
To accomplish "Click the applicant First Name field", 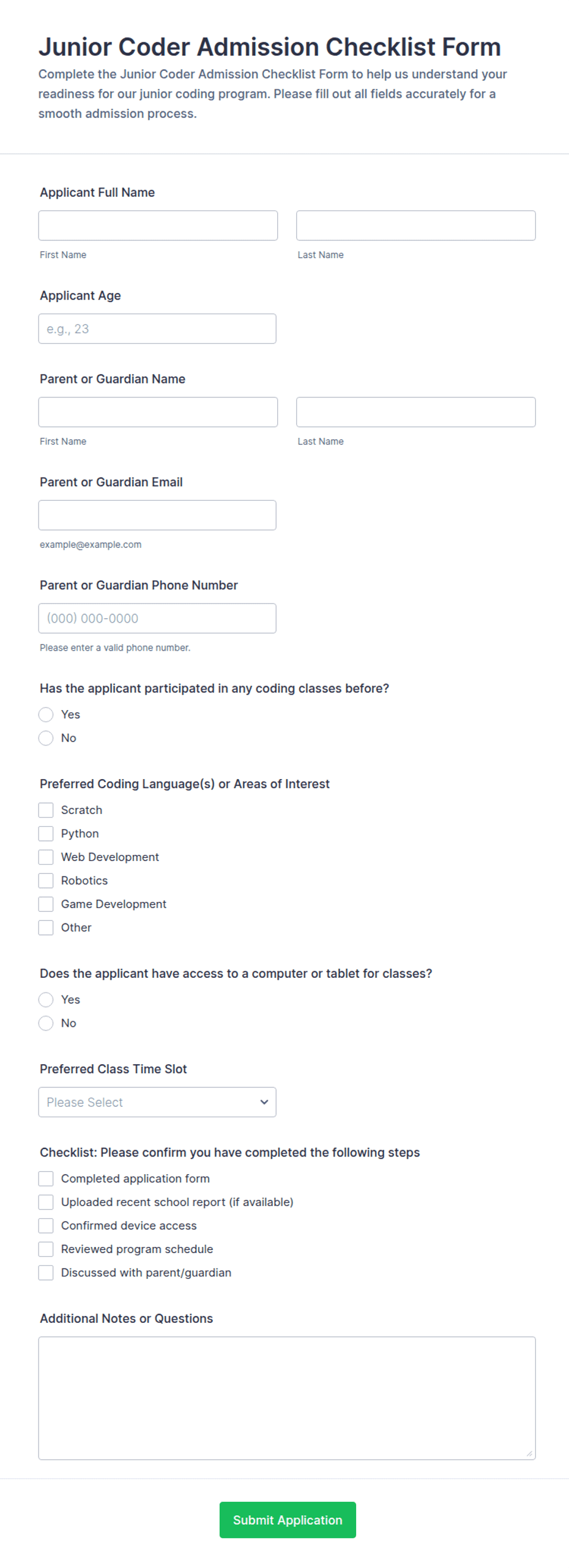I will (x=158, y=226).
